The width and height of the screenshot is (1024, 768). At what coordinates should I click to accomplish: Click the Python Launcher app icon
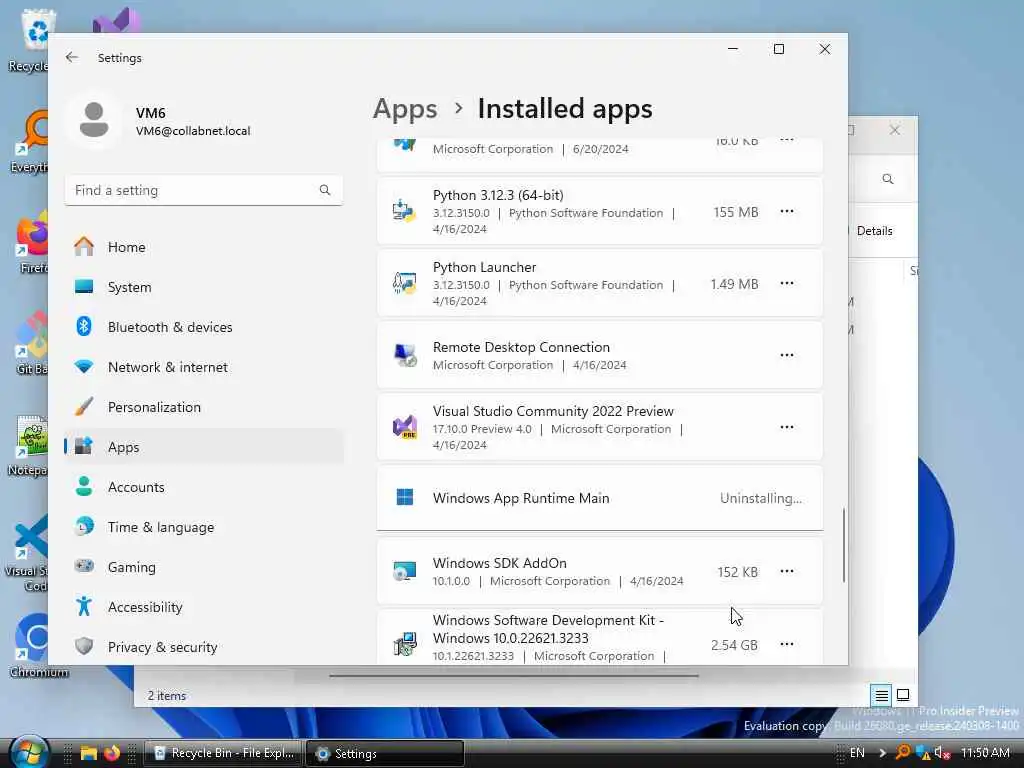tap(404, 283)
